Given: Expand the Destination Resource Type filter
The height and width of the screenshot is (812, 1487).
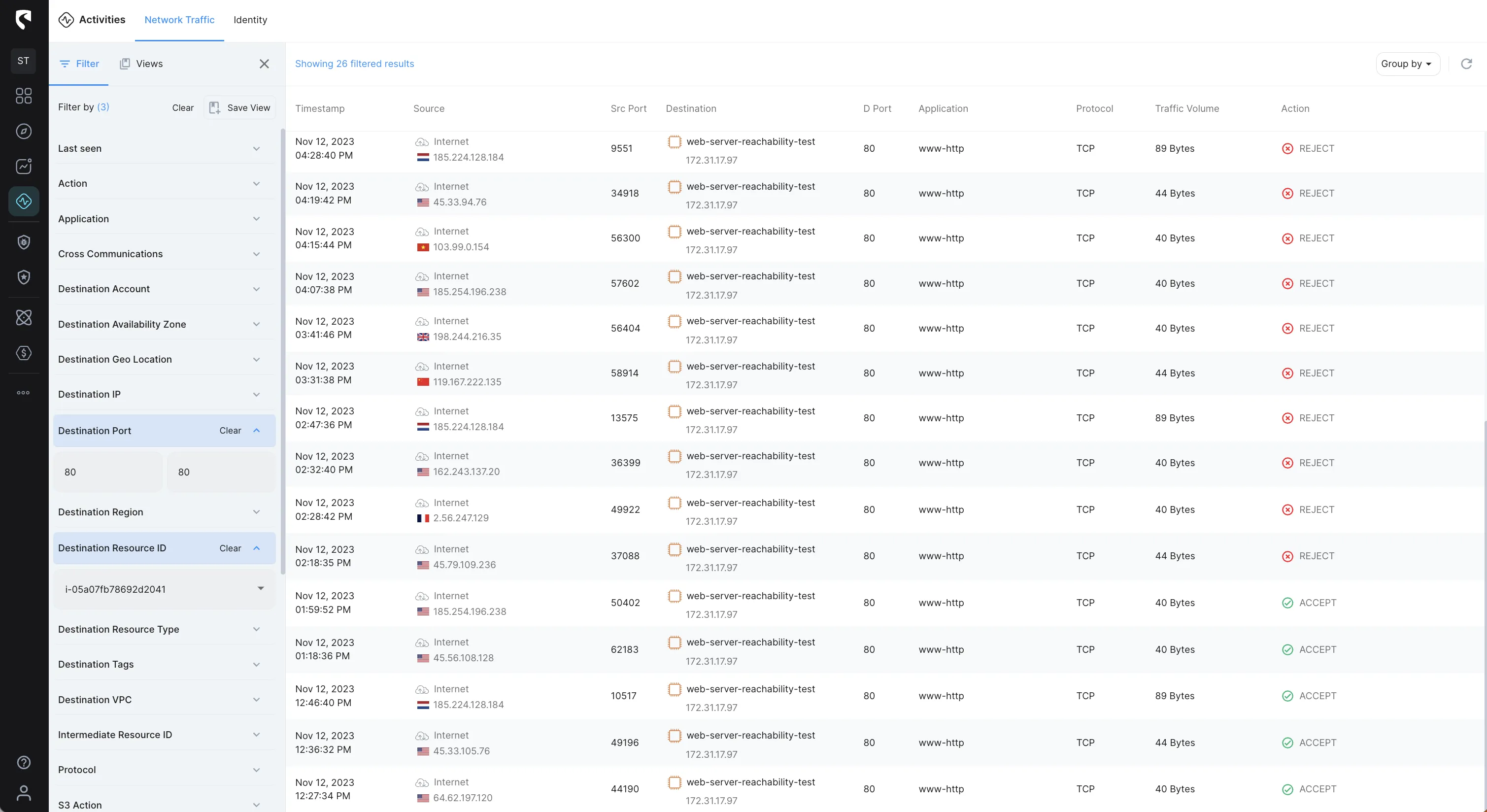Looking at the screenshot, I should point(164,629).
